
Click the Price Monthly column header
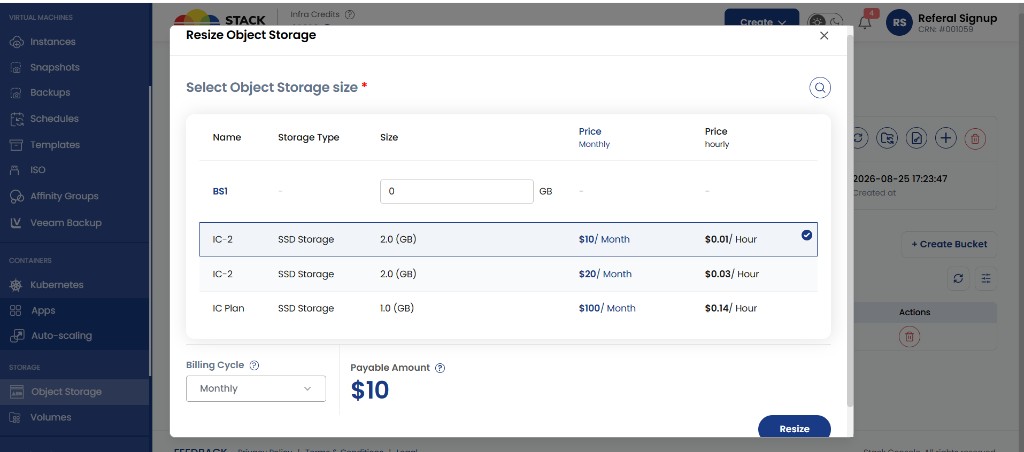[x=594, y=137]
